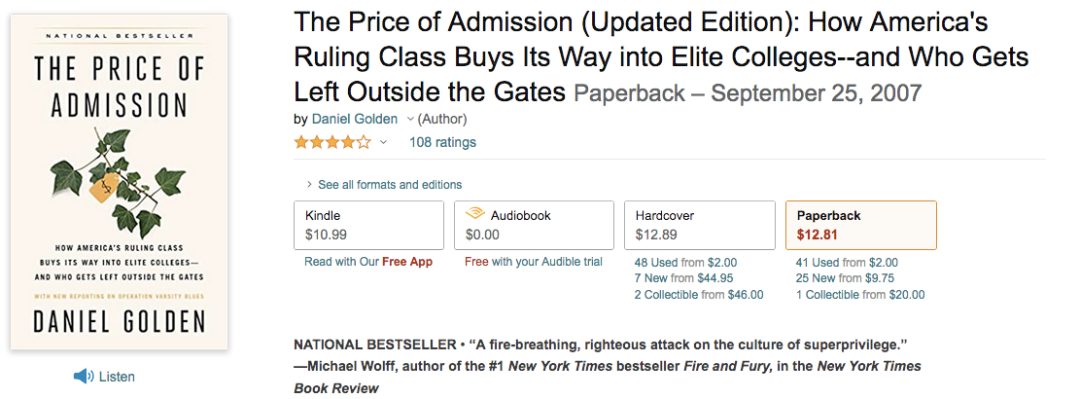1080x399 pixels.
Task: Choose the Hardcover format at $12.89
Action: (x=699, y=225)
